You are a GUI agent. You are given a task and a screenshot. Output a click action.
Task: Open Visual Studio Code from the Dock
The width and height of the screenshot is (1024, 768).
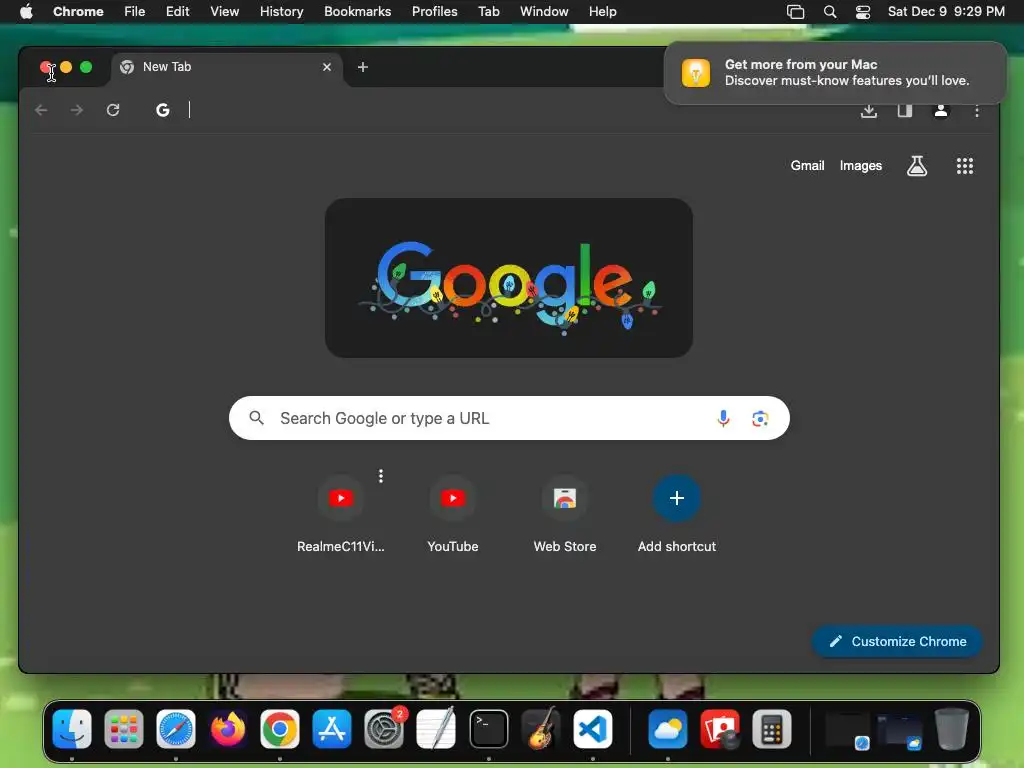[x=593, y=729]
